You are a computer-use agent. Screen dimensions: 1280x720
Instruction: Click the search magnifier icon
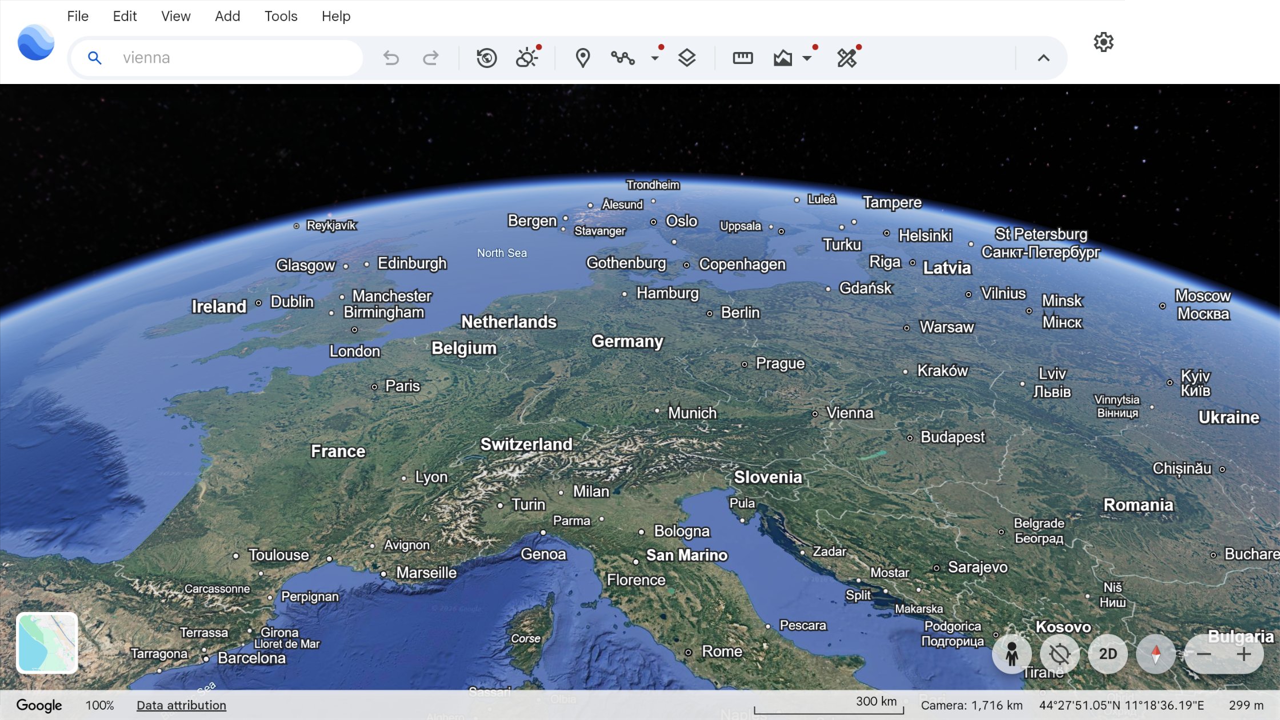[94, 58]
